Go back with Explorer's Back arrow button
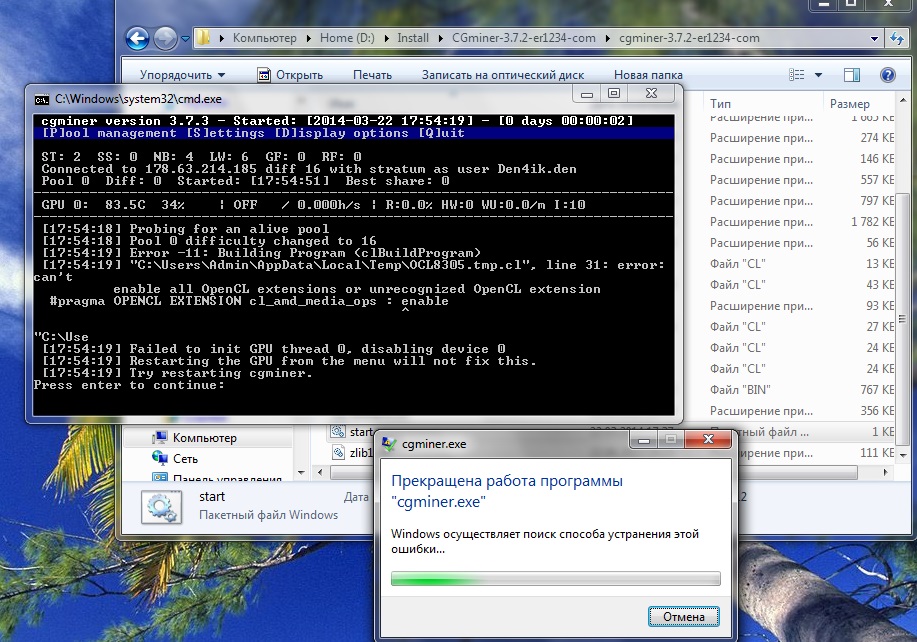This screenshot has width=917, height=642. 137,39
